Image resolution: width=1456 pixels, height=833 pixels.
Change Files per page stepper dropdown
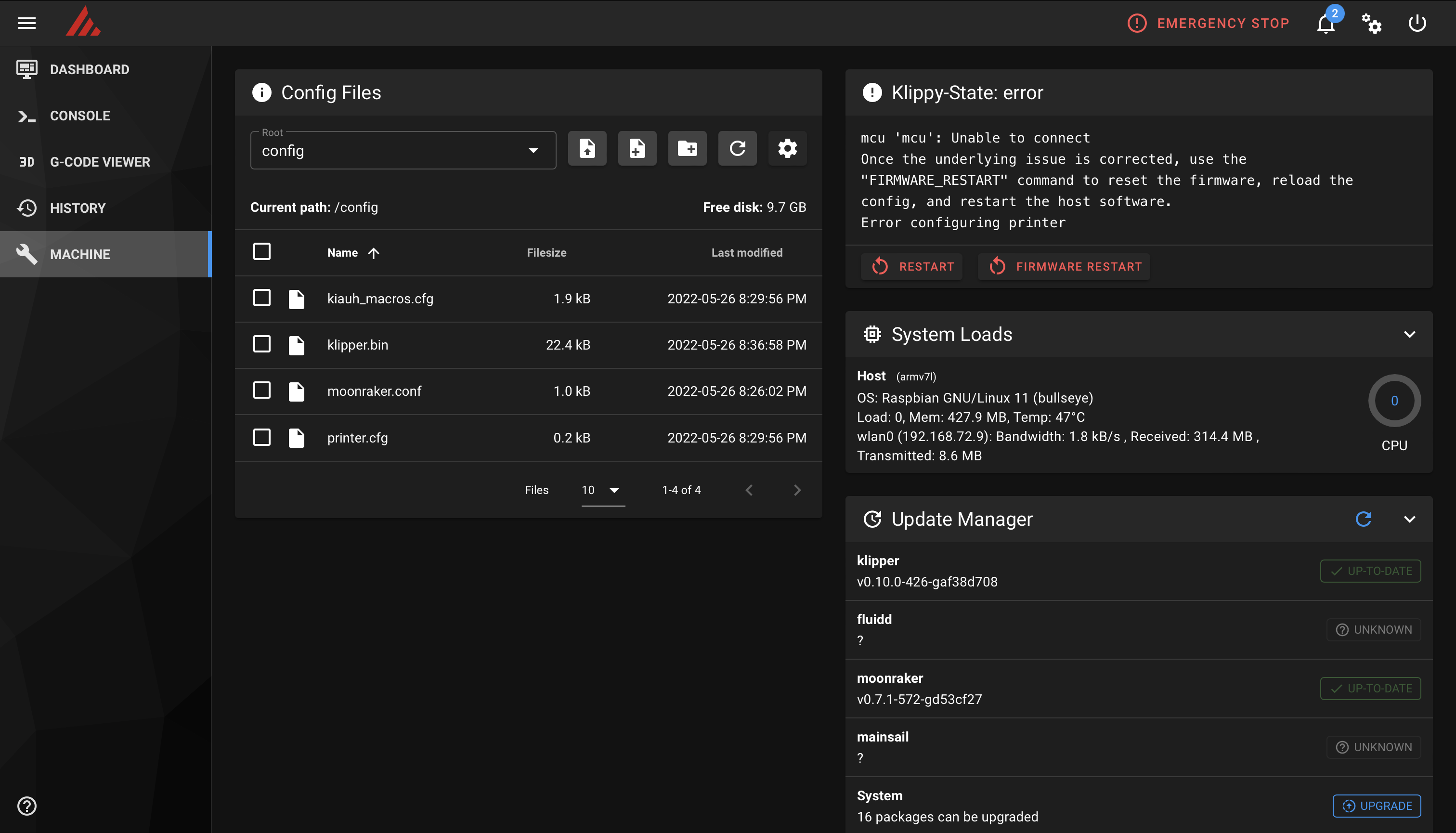point(601,490)
